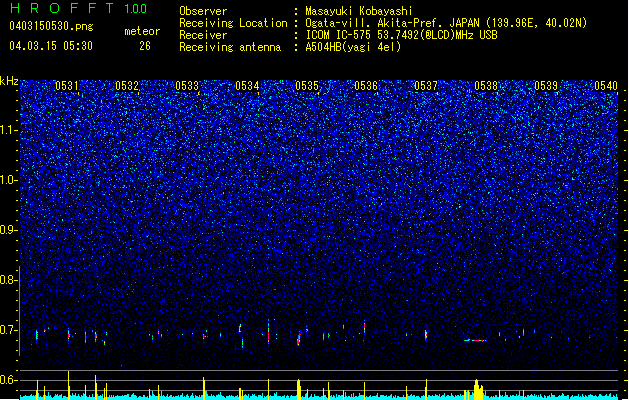Click the 0.9 kHz axis label
Image resolution: width=629 pixels, height=400 pixels.
[x=8, y=230]
